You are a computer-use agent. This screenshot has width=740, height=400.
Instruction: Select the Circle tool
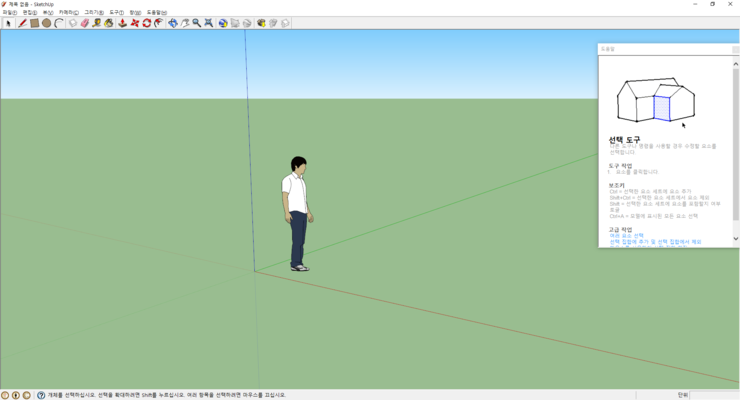(x=46, y=23)
